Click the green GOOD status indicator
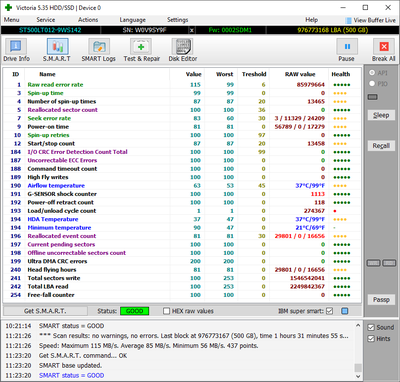400x382 pixels. [134, 311]
